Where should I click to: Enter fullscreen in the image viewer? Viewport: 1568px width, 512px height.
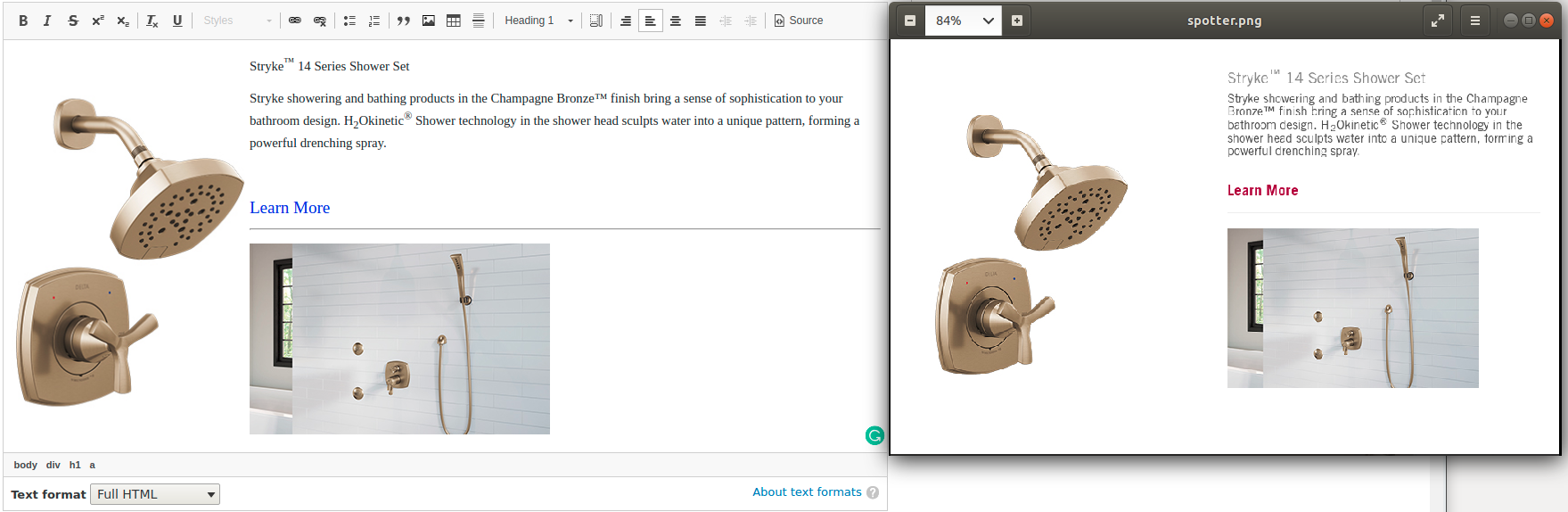click(x=1438, y=21)
